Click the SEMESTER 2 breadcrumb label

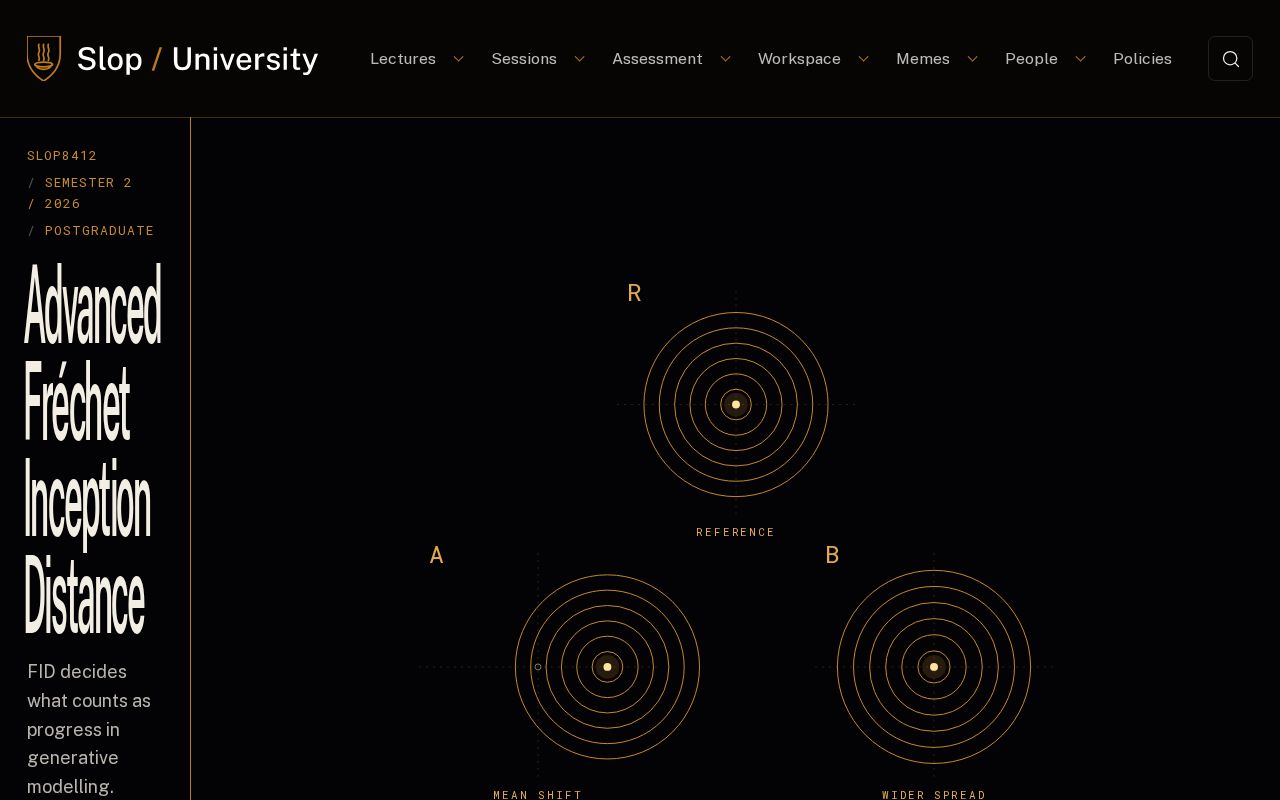point(88,183)
